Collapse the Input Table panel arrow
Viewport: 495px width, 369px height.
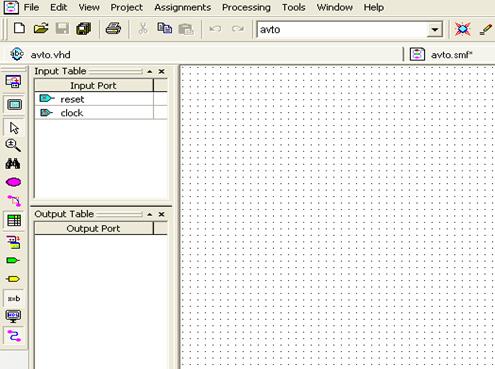pyautogui.click(x=150, y=71)
